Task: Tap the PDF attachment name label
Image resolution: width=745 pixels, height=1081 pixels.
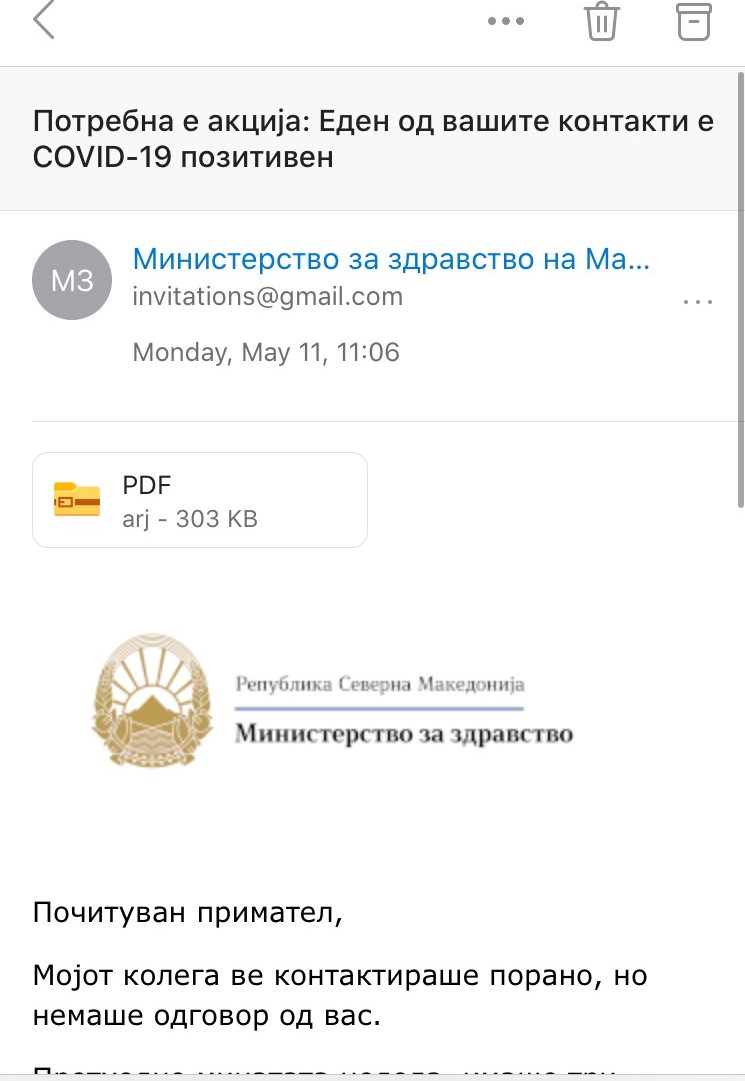Action: [x=146, y=485]
